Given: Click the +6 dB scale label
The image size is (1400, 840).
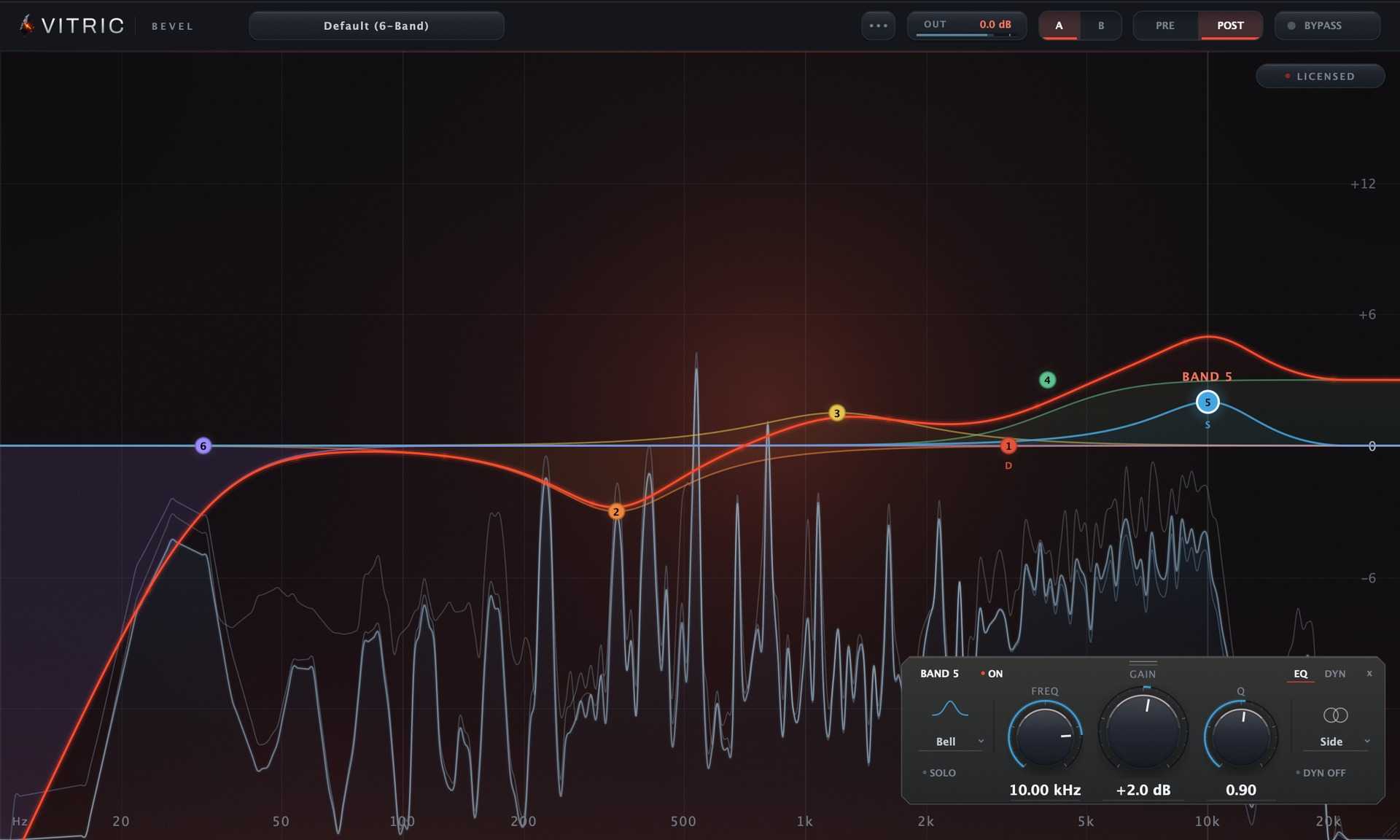Looking at the screenshot, I should 1367,314.
